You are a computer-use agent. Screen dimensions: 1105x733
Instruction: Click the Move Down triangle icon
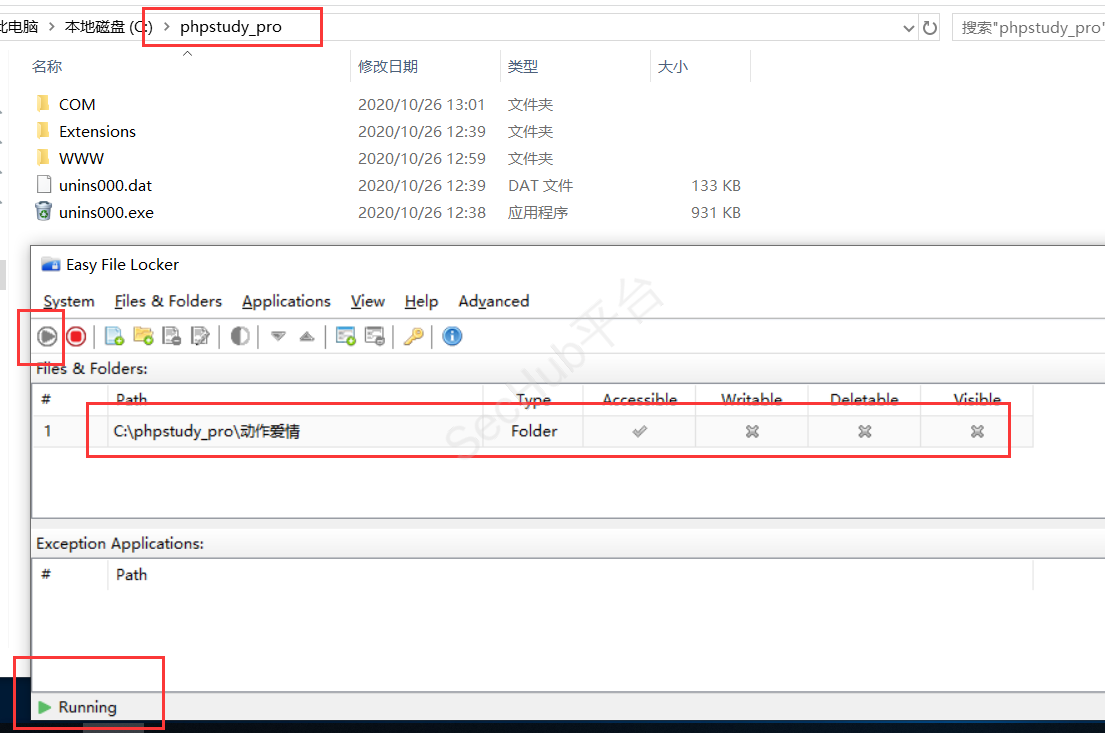click(278, 336)
